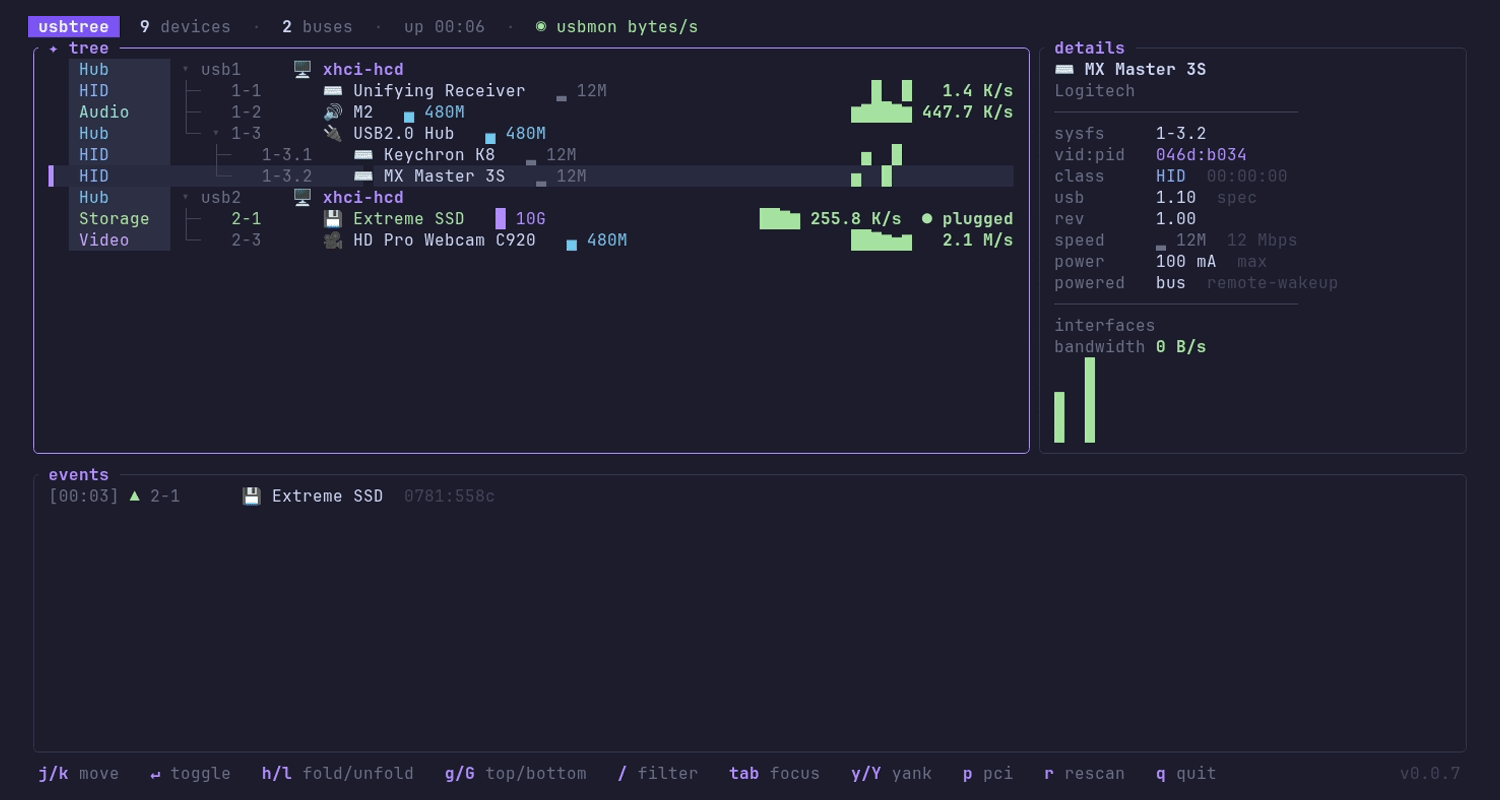Screen dimensions: 1500x800
Task: Click the p pci shortcut hint
Action: 988,773
